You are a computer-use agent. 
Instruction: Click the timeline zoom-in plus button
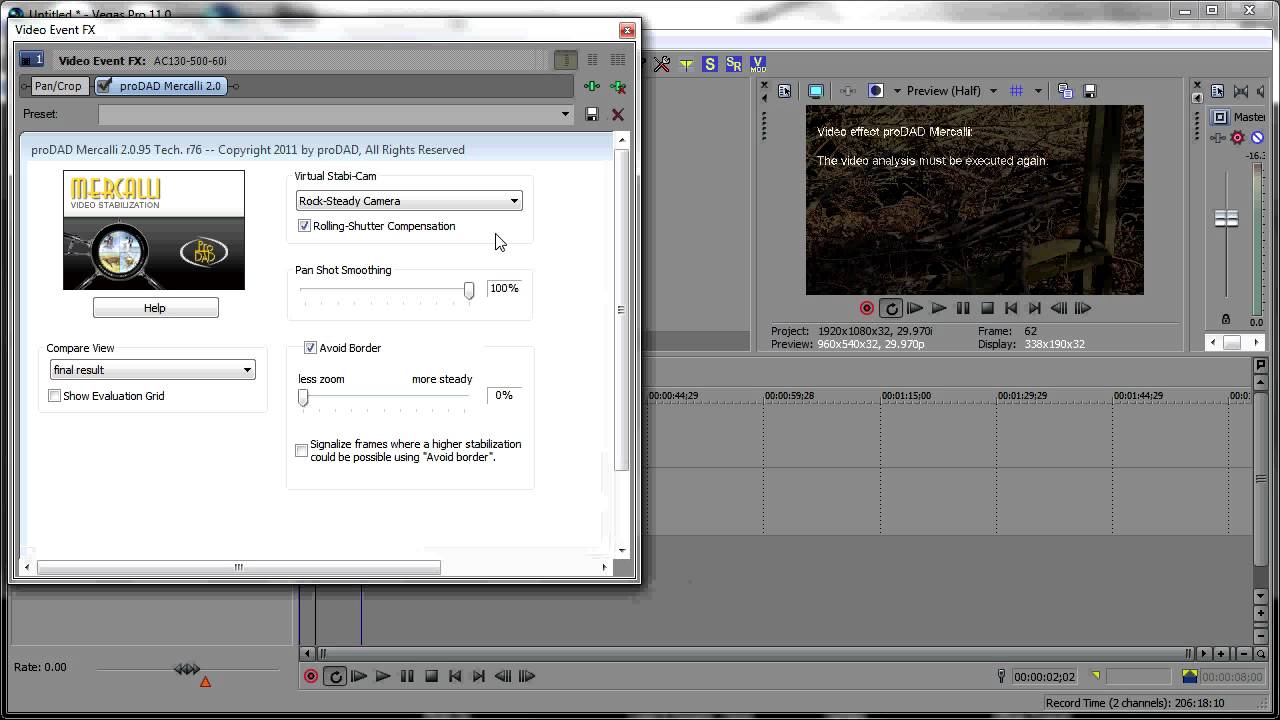[x=1221, y=654]
